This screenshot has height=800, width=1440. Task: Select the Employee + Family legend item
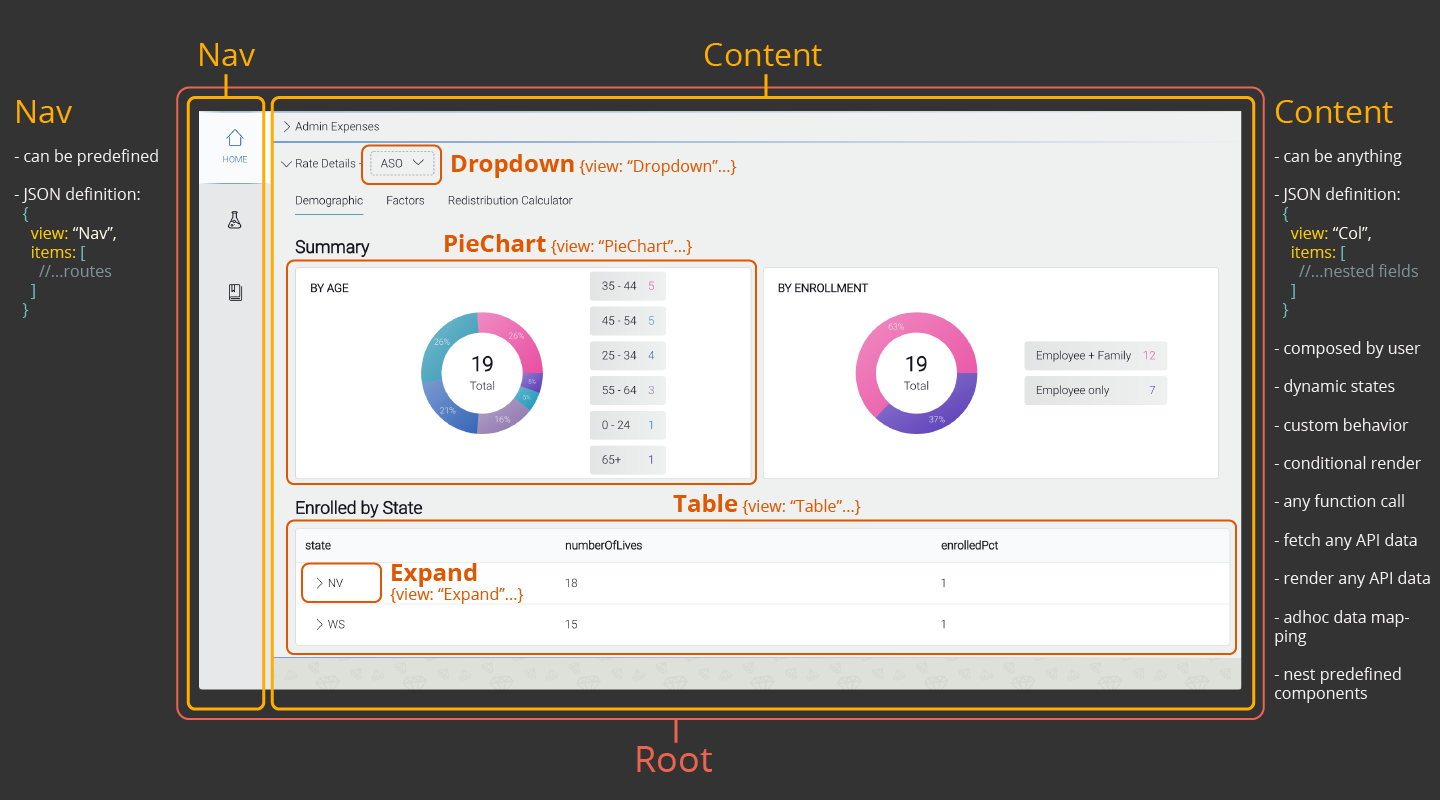tap(1095, 356)
